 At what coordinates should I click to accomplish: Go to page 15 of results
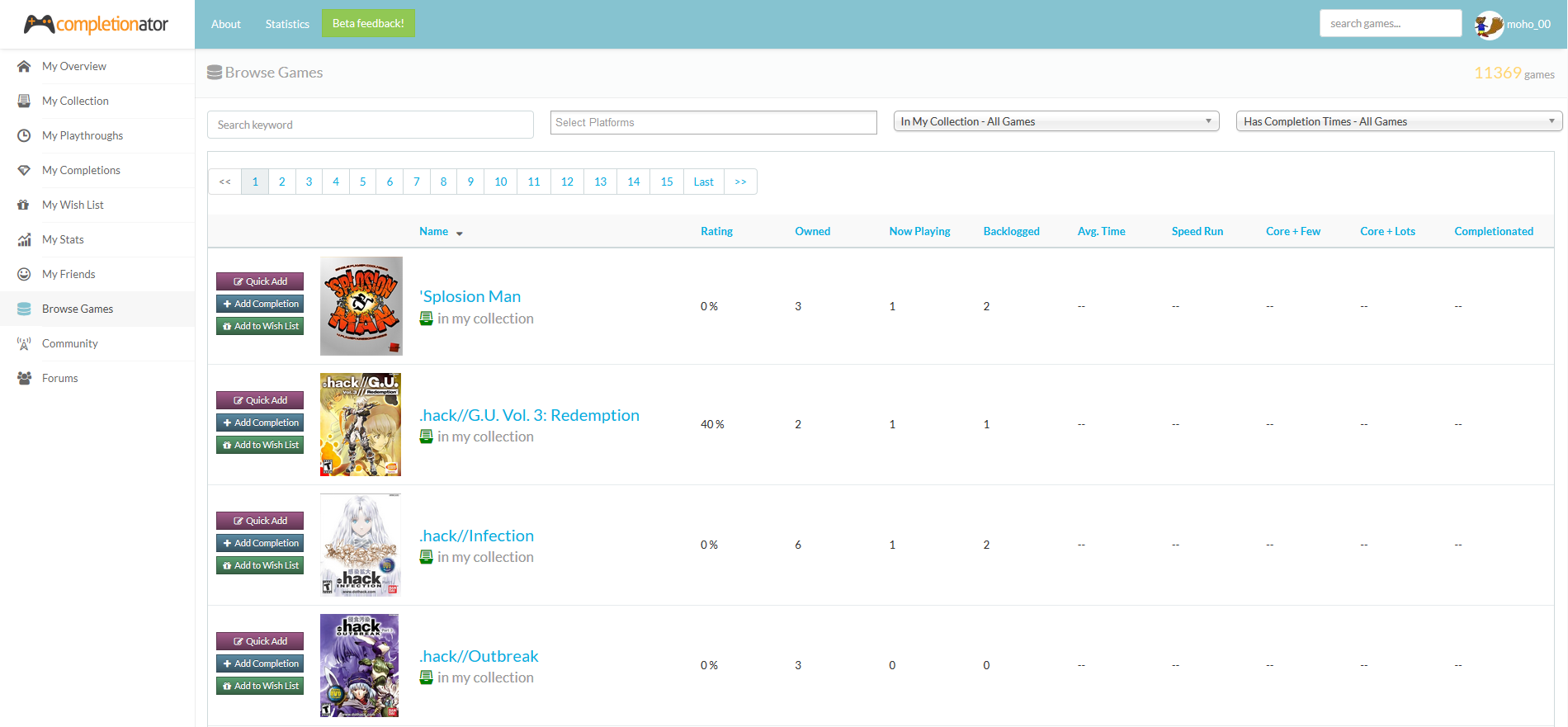(667, 182)
